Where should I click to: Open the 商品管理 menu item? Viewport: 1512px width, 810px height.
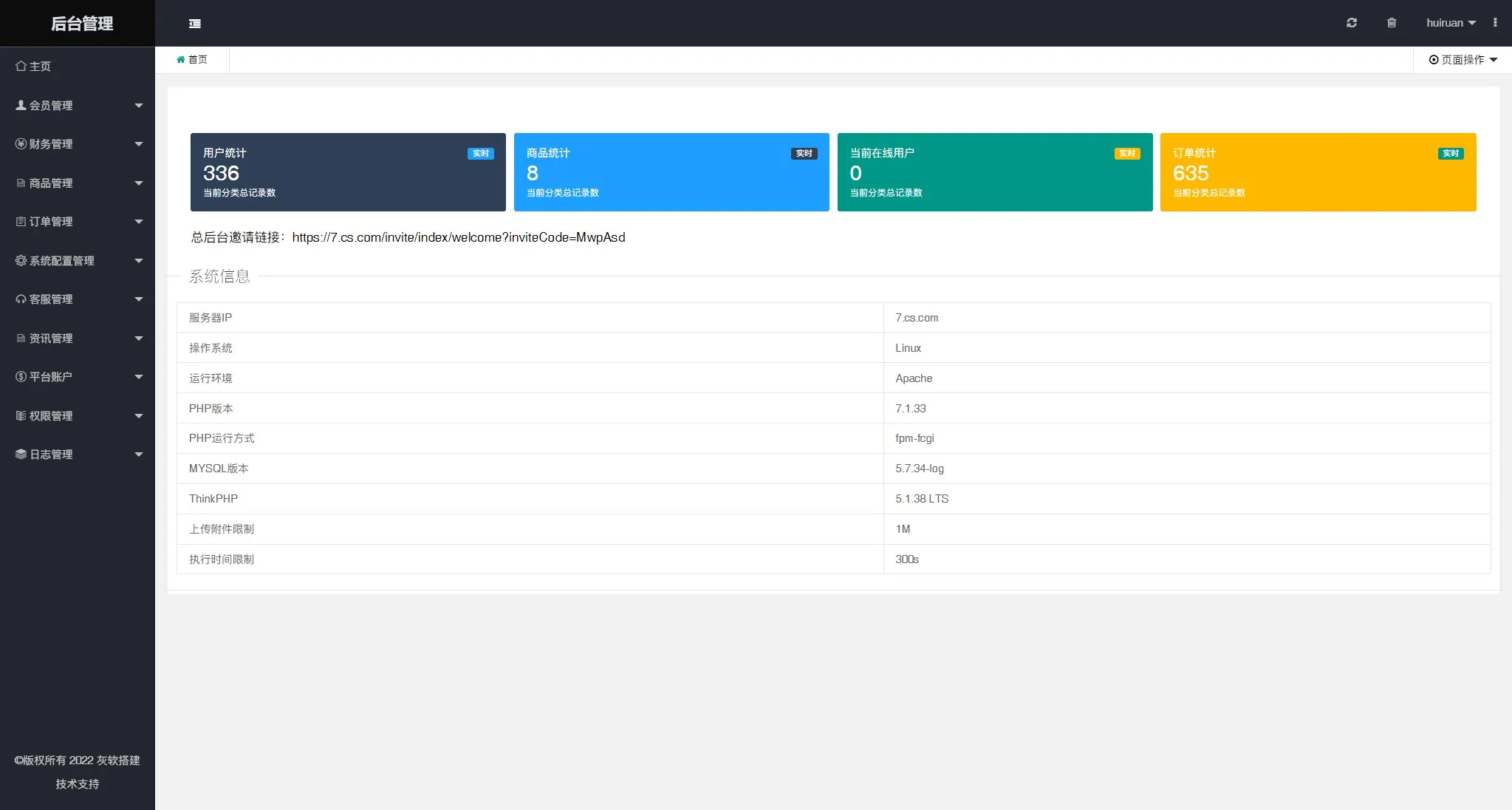(x=51, y=183)
